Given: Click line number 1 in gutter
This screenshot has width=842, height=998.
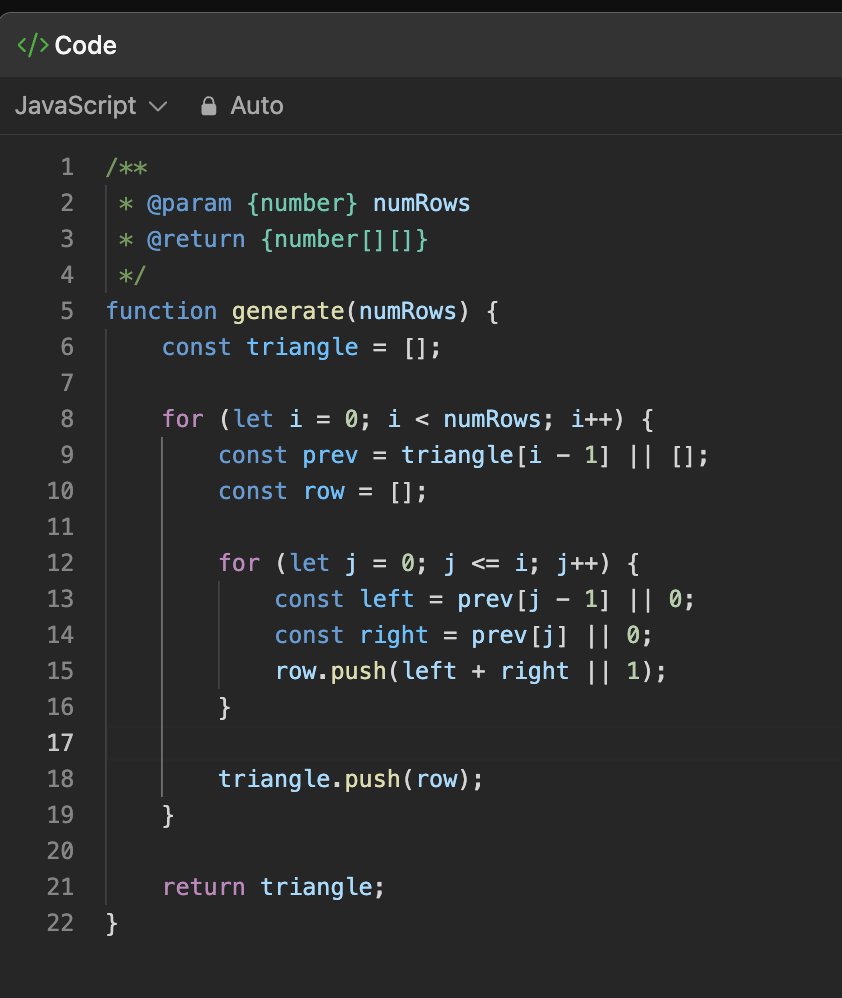Looking at the screenshot, I should [x=67, y=167].
